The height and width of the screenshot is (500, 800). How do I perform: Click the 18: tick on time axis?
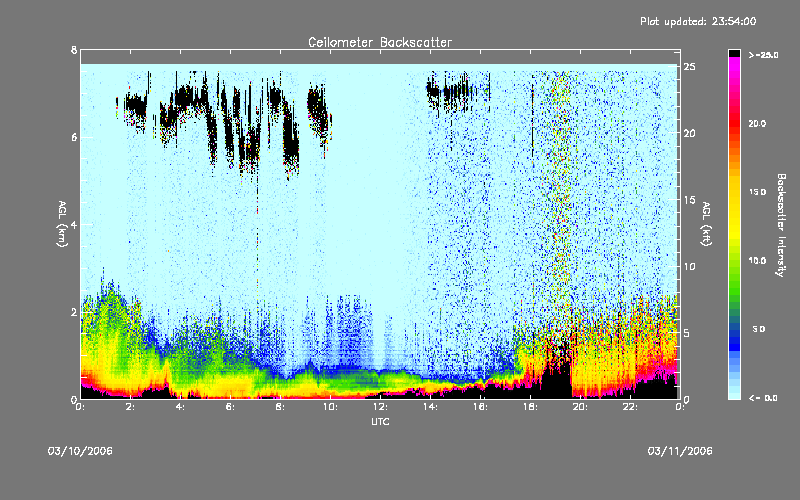point(530,407)
